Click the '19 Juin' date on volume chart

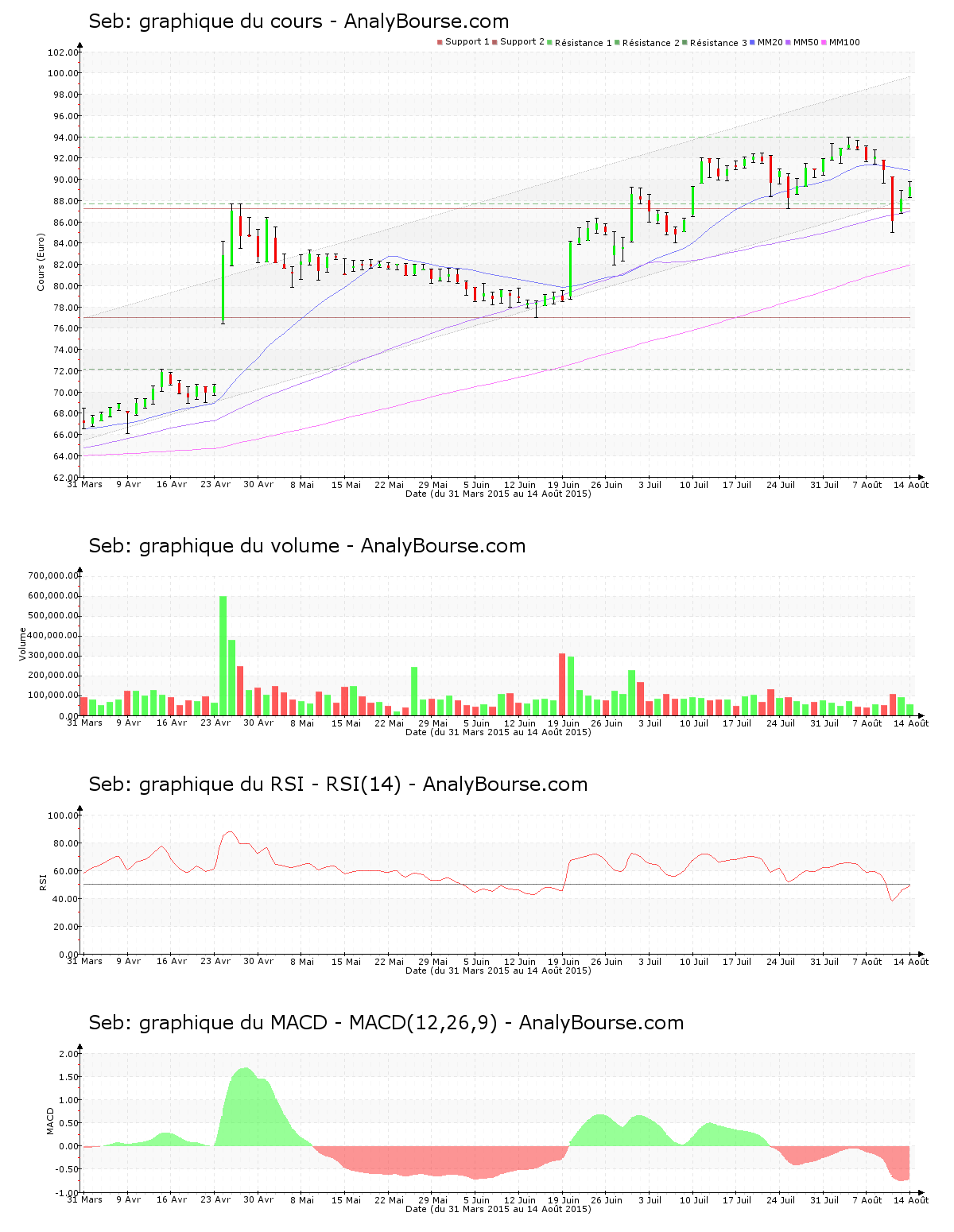564,723
